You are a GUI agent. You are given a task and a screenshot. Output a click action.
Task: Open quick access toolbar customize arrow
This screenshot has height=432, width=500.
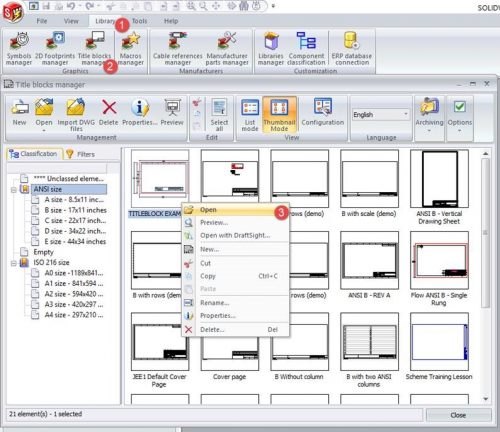click(x=273, y=6)
